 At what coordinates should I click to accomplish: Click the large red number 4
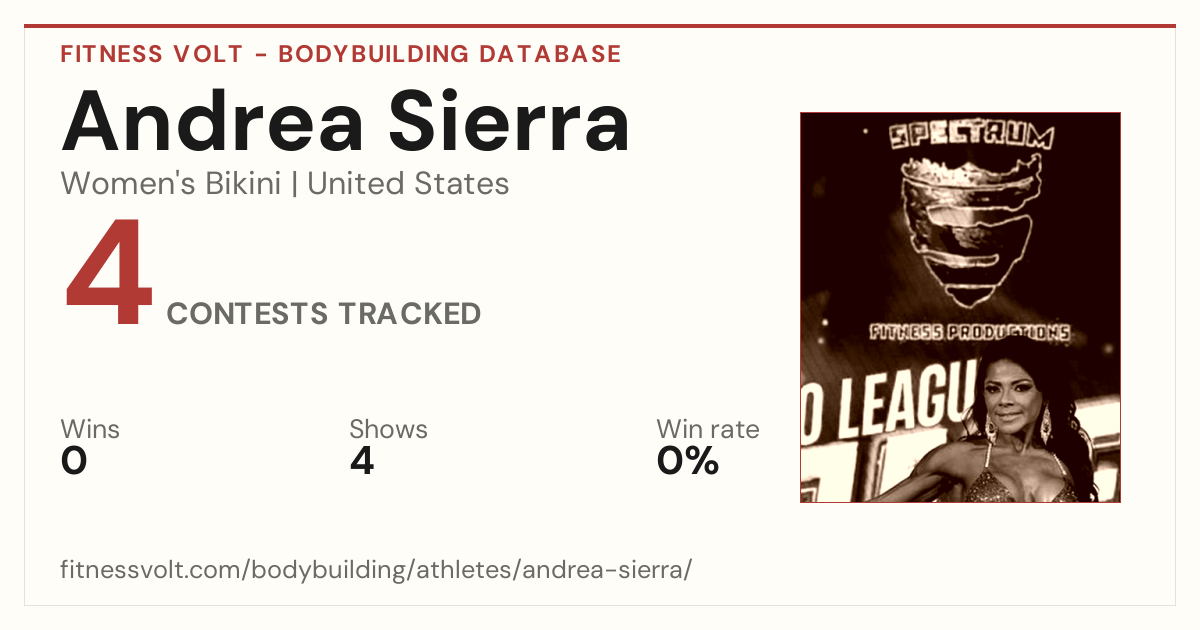[x=109, y=273]
